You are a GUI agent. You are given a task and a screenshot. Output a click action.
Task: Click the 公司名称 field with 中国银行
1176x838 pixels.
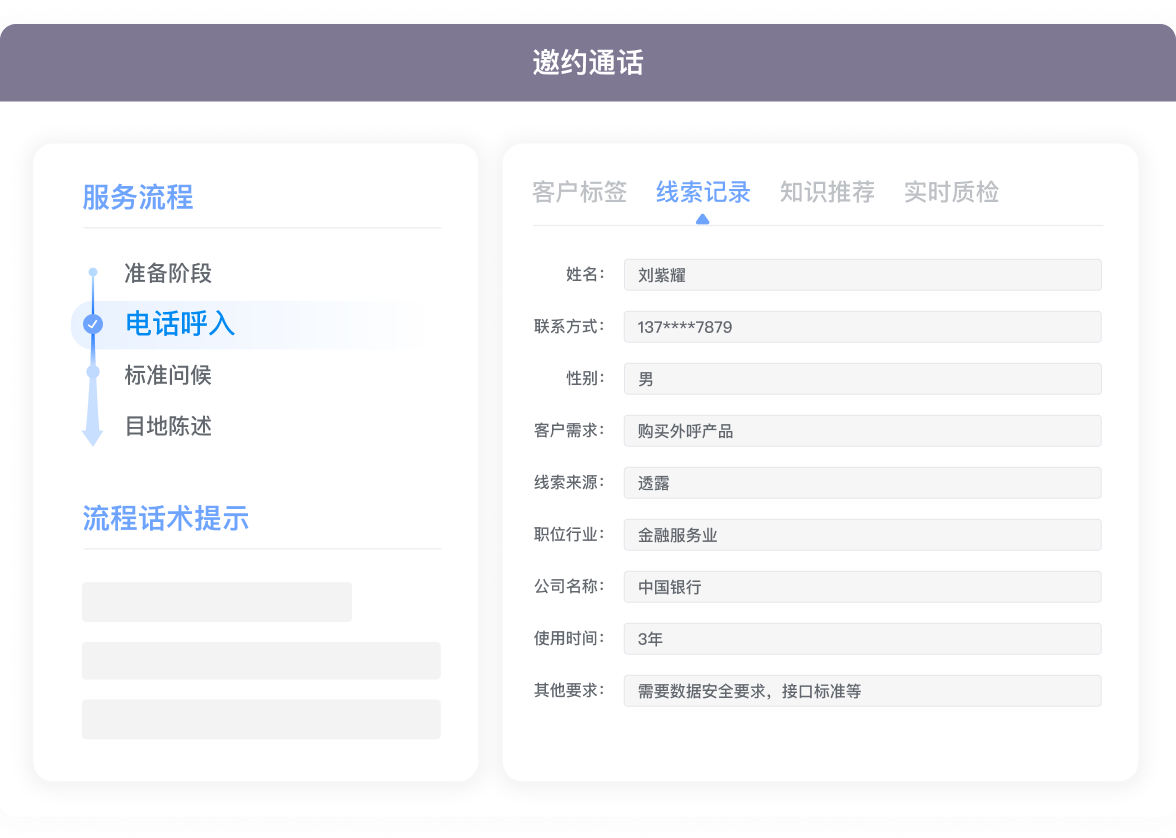click(862, 587)
